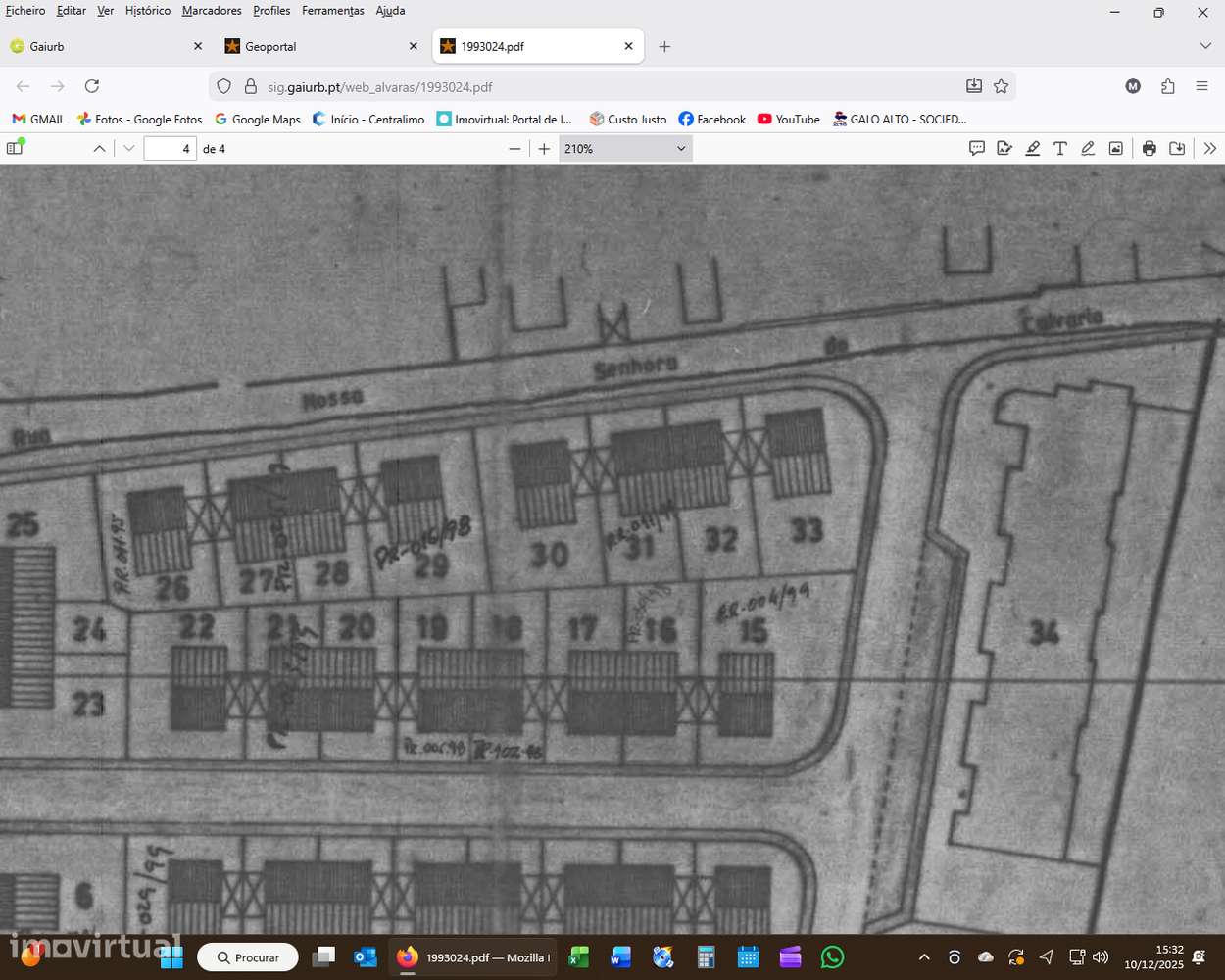Open the extensions panel
Image resolution: width=1225 pixels, height=980 pixels.
pyautogui.click(x=1167, y=86)
